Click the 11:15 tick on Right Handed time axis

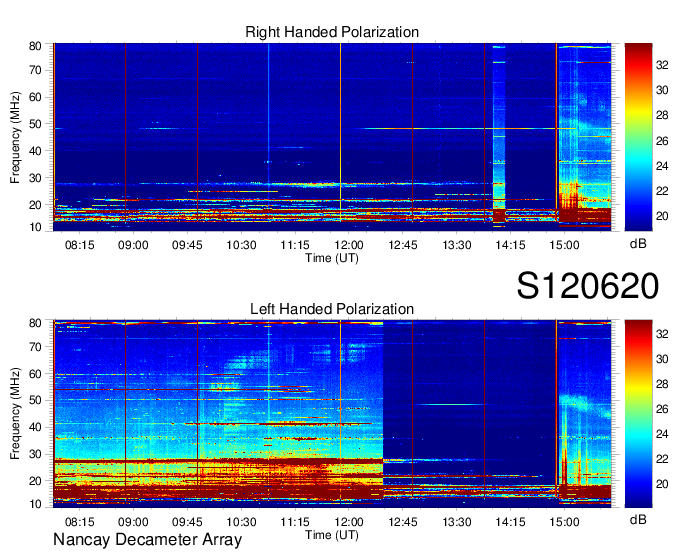(x=295, y=245)
